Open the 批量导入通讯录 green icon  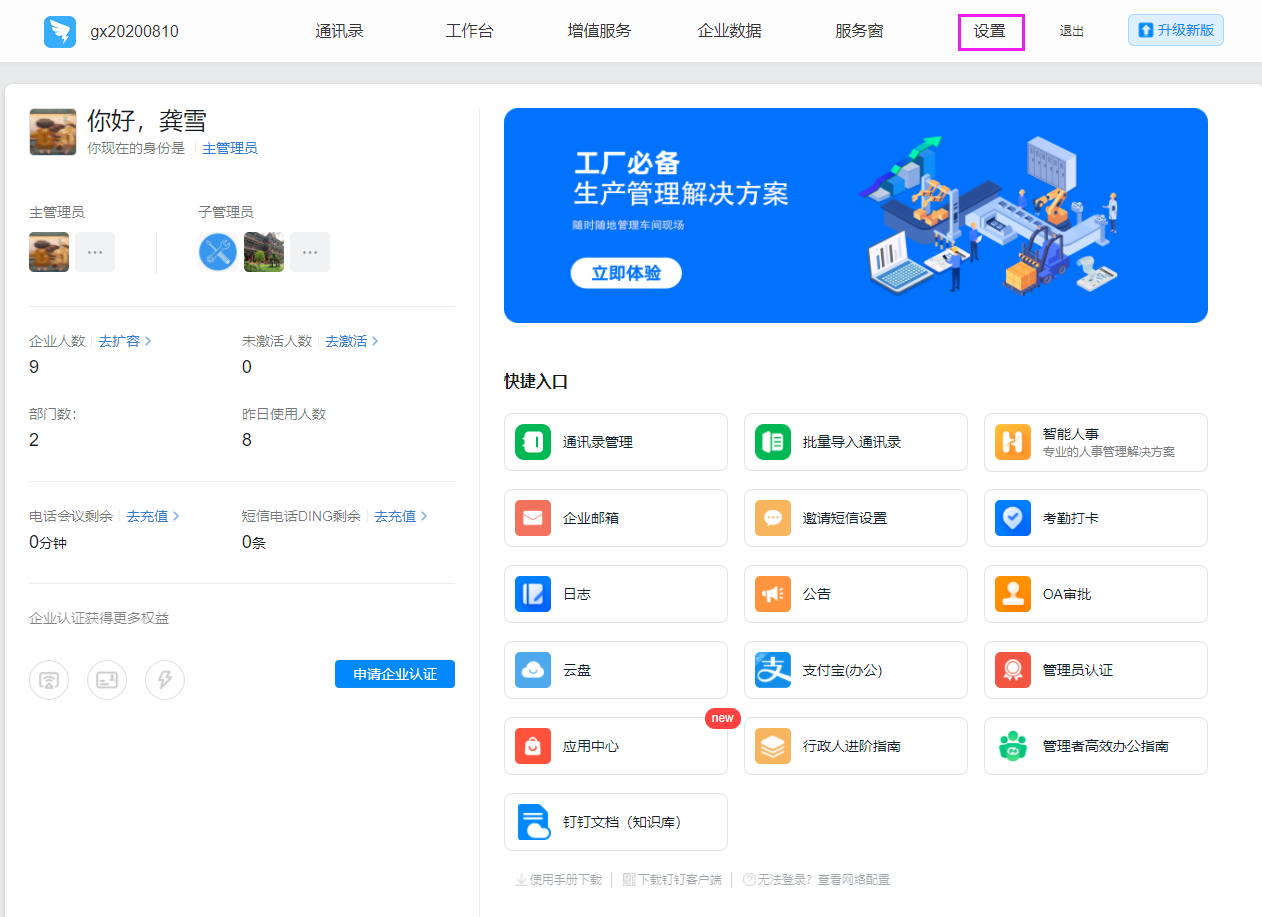pos(773,442)
